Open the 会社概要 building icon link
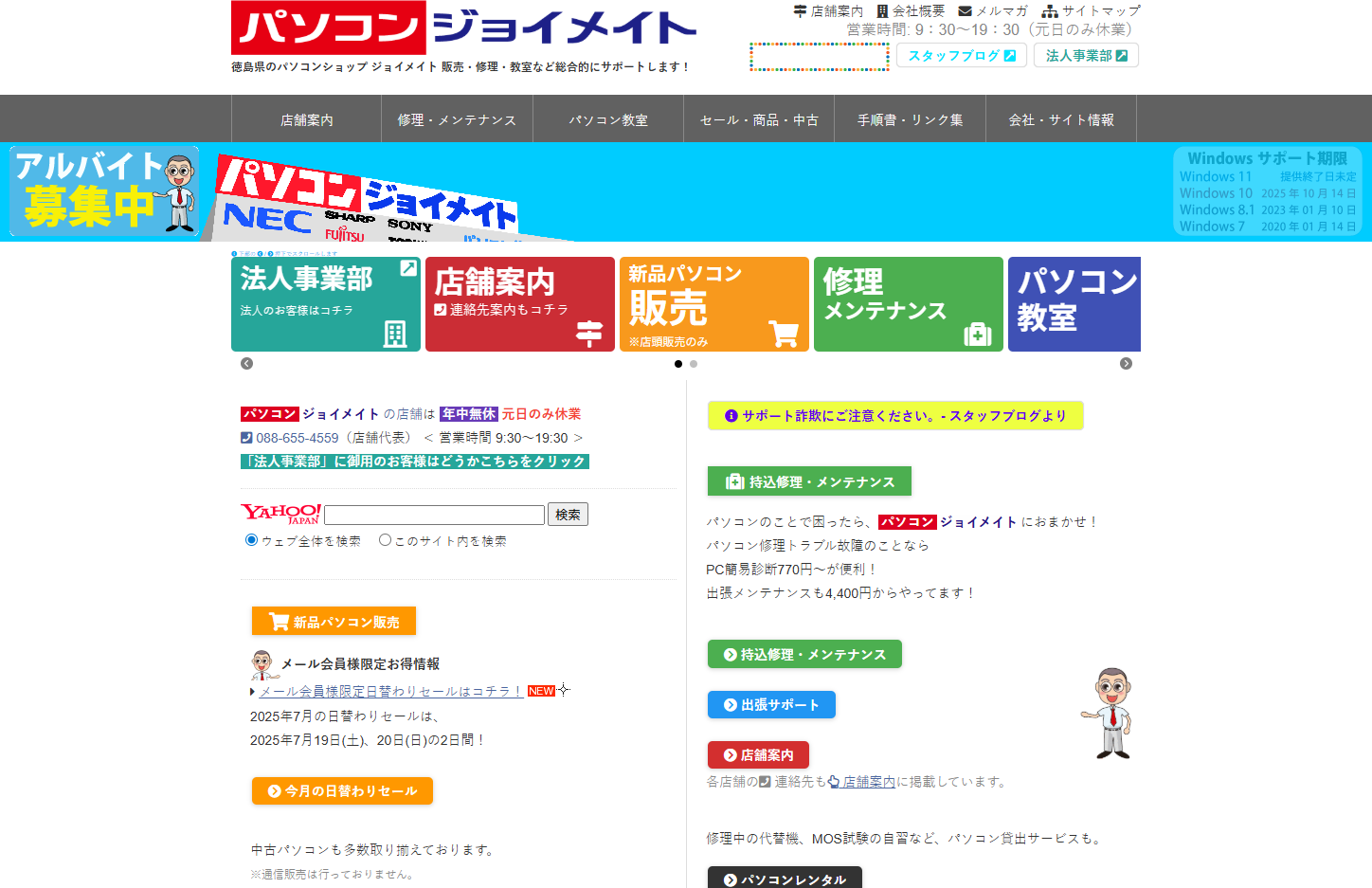 (911, 11)
